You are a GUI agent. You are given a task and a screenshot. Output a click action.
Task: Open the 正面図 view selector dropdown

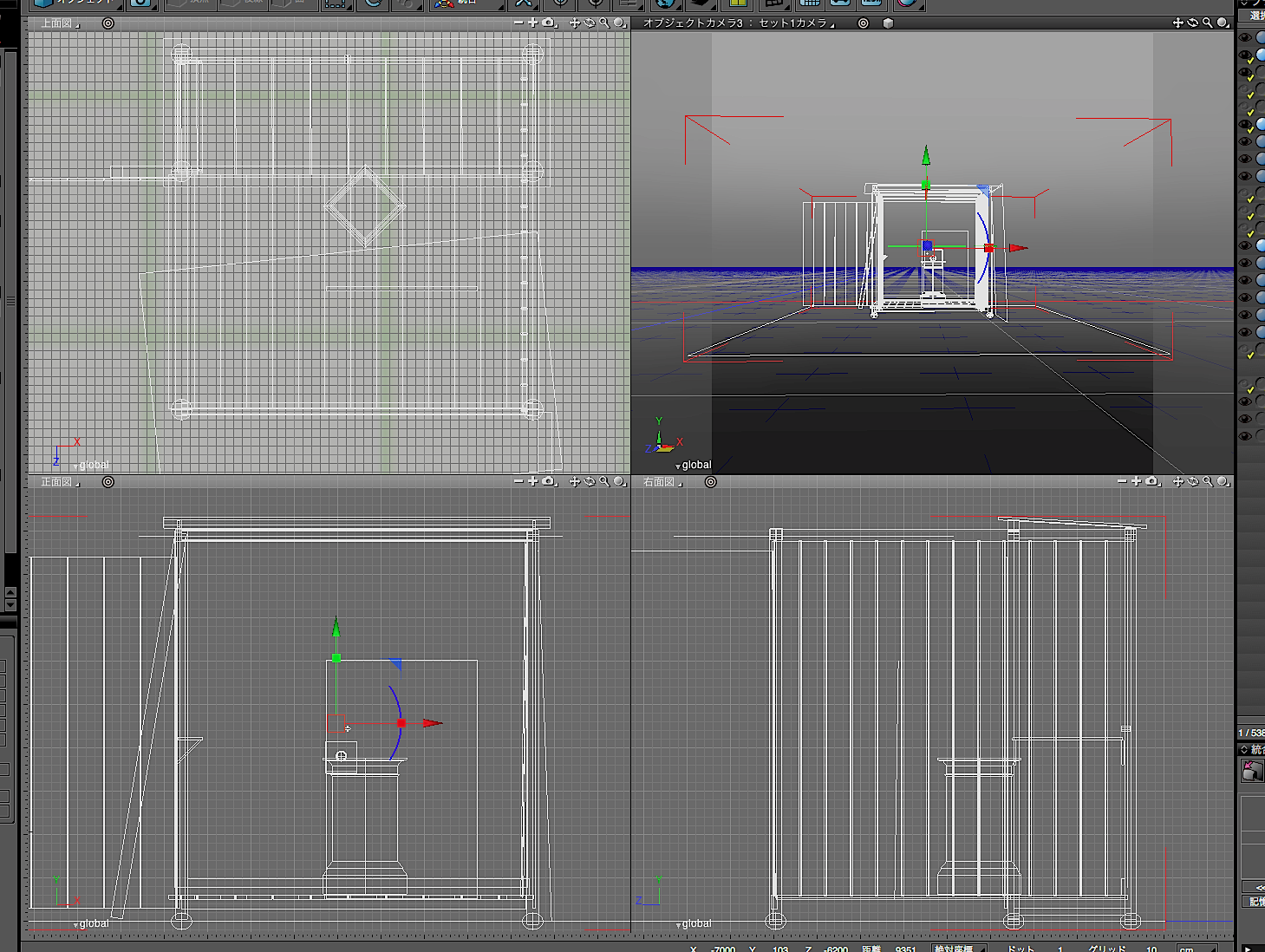[x=60, y=482]
